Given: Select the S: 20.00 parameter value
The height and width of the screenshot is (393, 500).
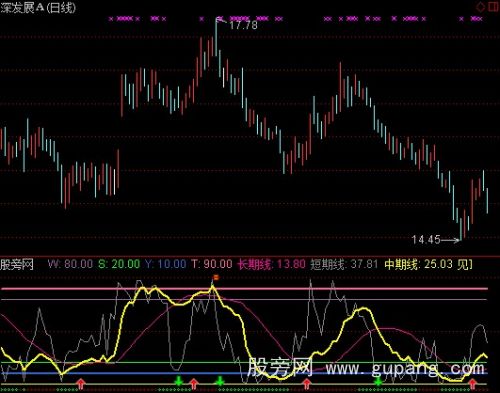Looking at the screenshot, I should 119,264.
